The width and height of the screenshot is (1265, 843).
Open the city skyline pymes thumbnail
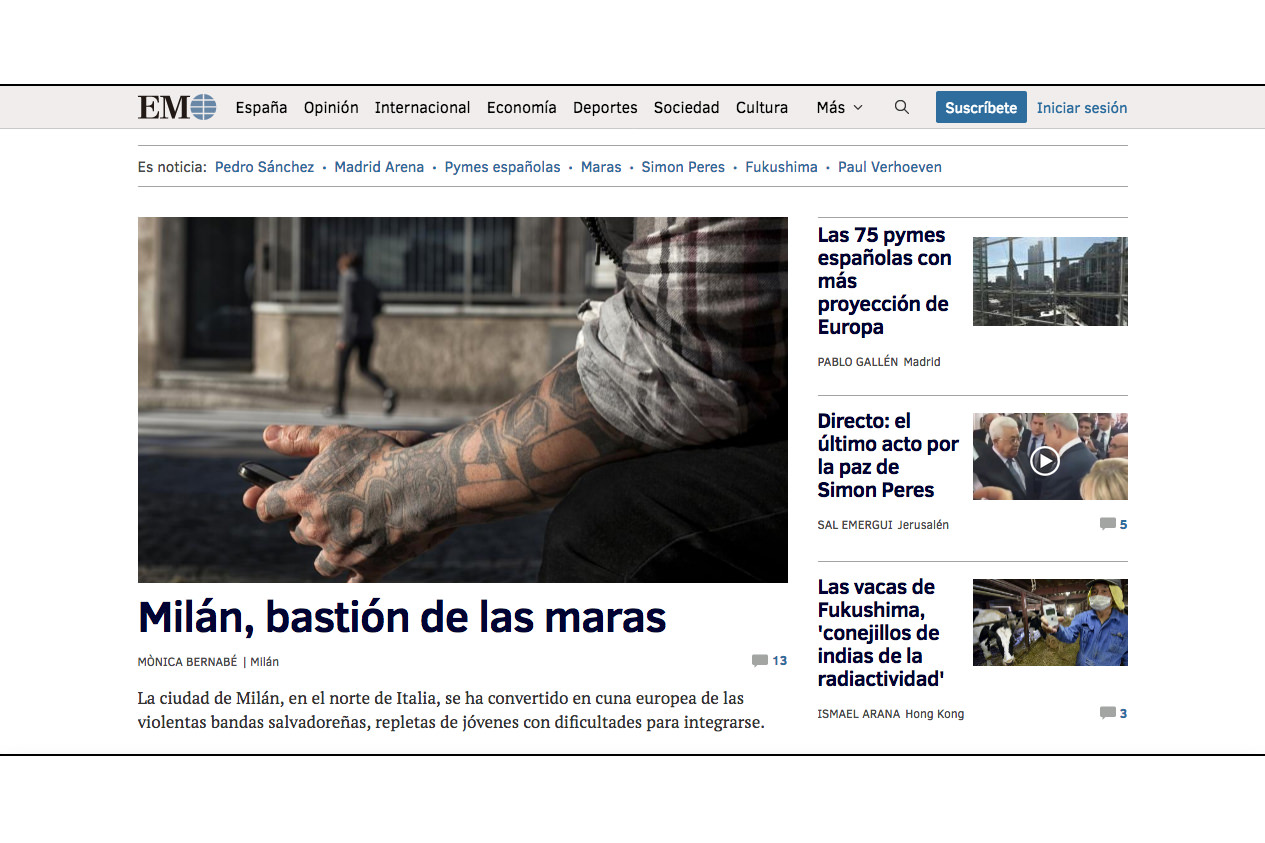(x=1049, y=281)
